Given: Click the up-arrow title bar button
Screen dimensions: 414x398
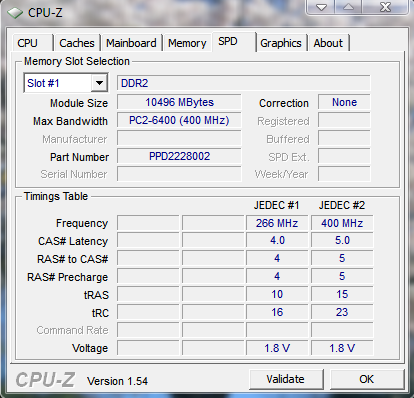Looking at the screenshot, I should click(348, 7).
